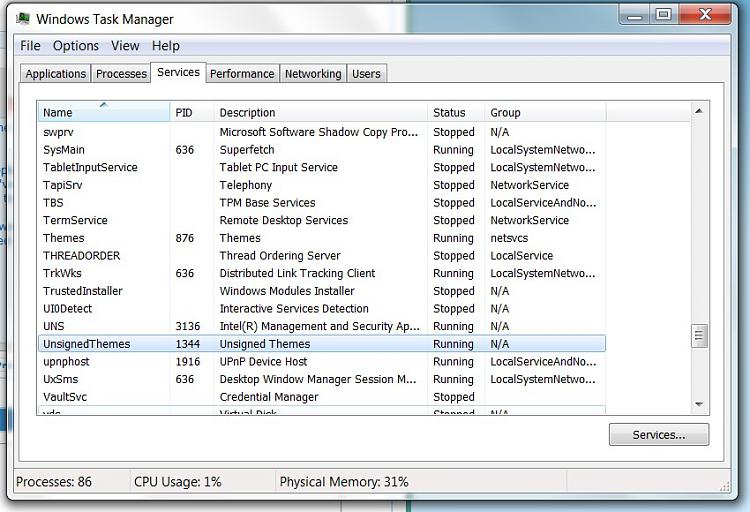Sort by the Group column header
Viewport: 750px width, 512px height.
[545, 112]
